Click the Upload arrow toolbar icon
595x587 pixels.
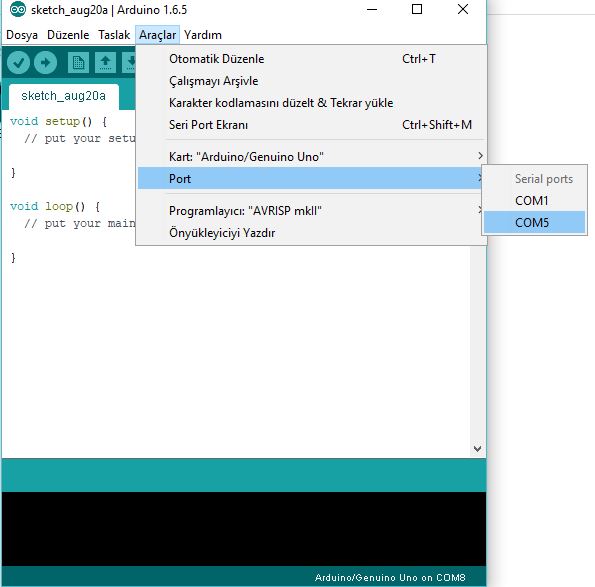pyautogui.click(x=46, y=62)
